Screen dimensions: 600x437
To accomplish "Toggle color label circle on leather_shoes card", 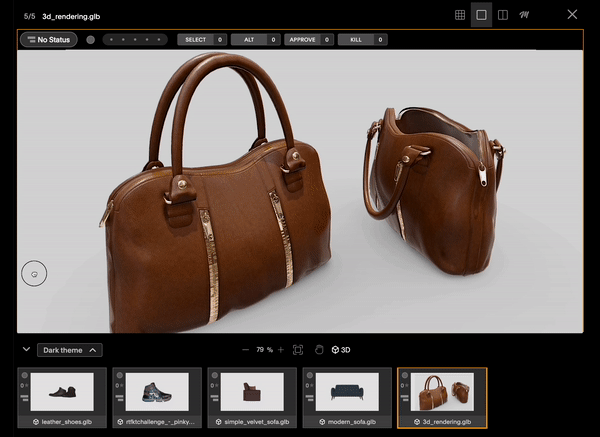I will (x=24, y=375).
